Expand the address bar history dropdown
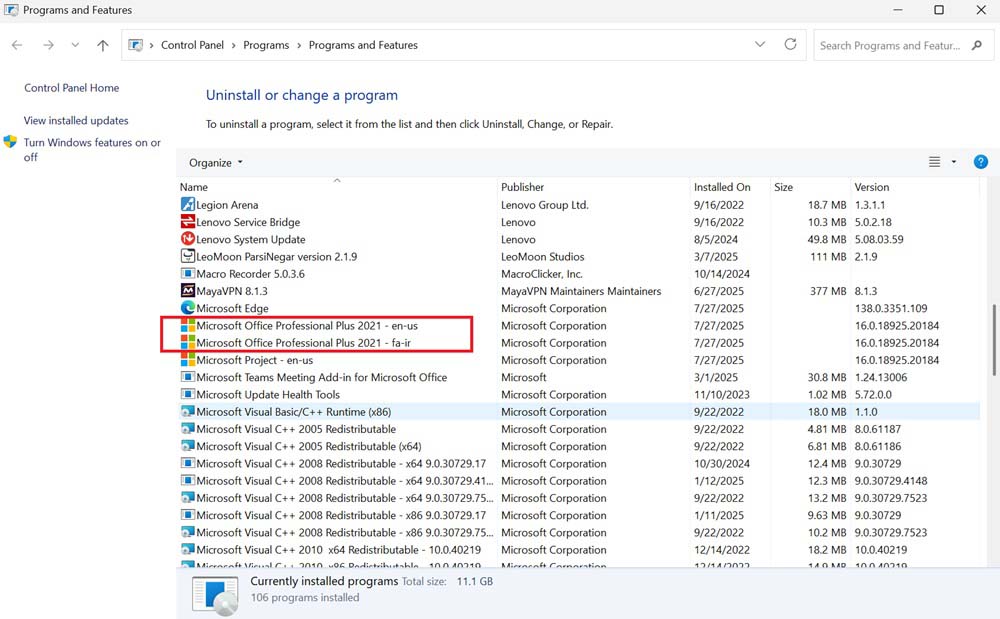 [x=760, y=45]
